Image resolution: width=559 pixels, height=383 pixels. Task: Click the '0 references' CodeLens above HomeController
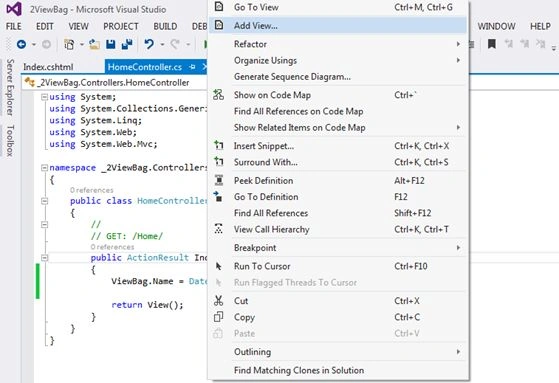pos(92,190)
